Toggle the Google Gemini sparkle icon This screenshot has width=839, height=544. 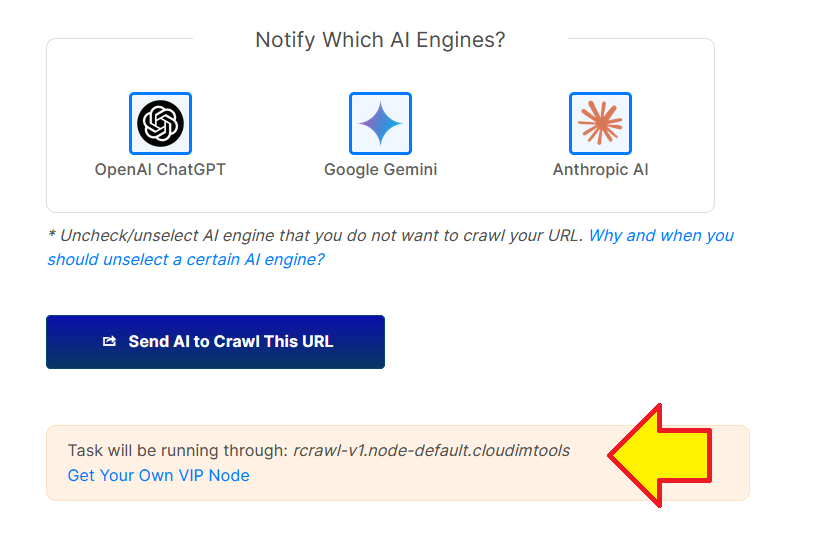tap(380, 123)
